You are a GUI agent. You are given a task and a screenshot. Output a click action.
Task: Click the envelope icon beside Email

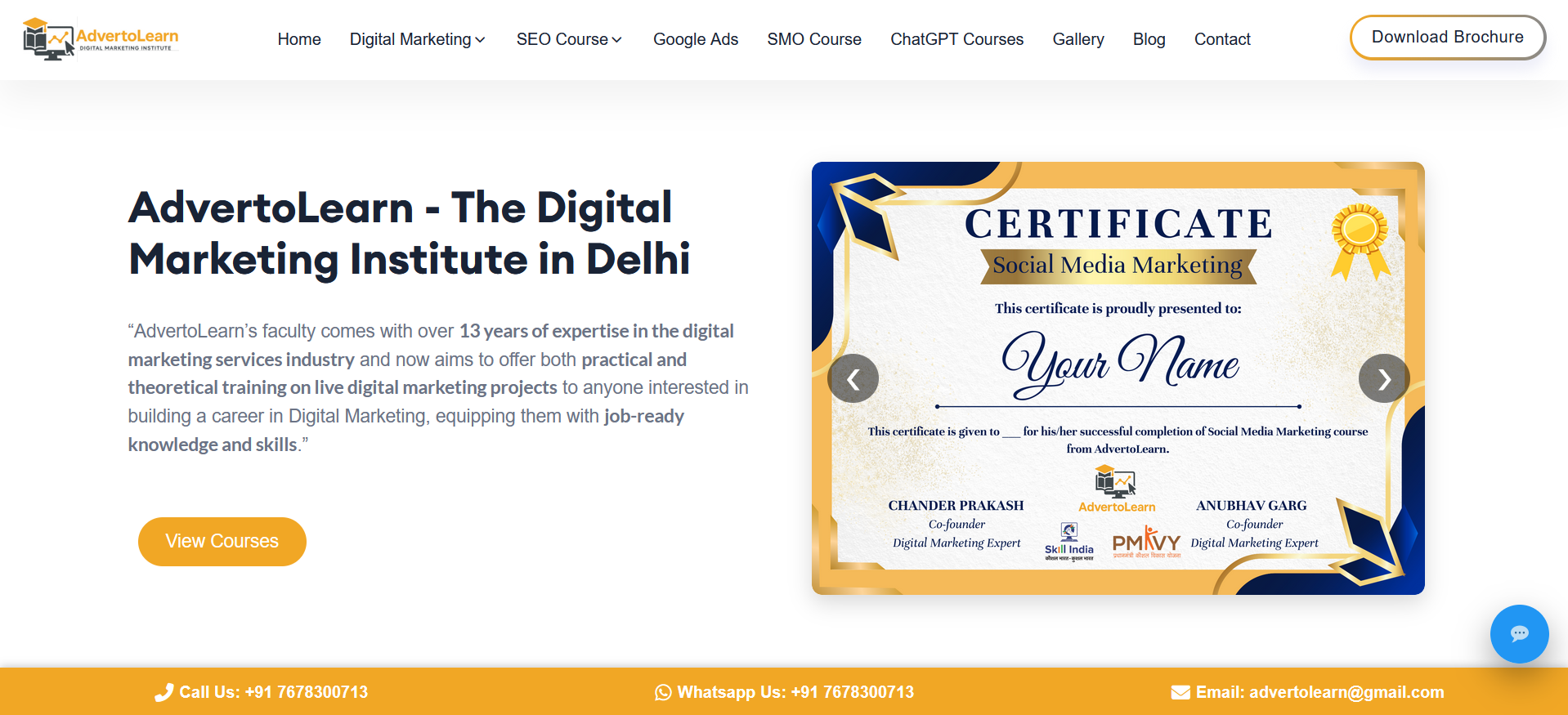click(1180, 693)
